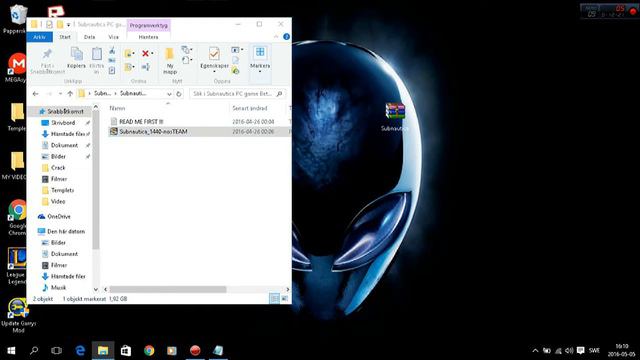640x360 pixels.
Task: Go back with the left arrow button
Action: click(x=36, y=94)
